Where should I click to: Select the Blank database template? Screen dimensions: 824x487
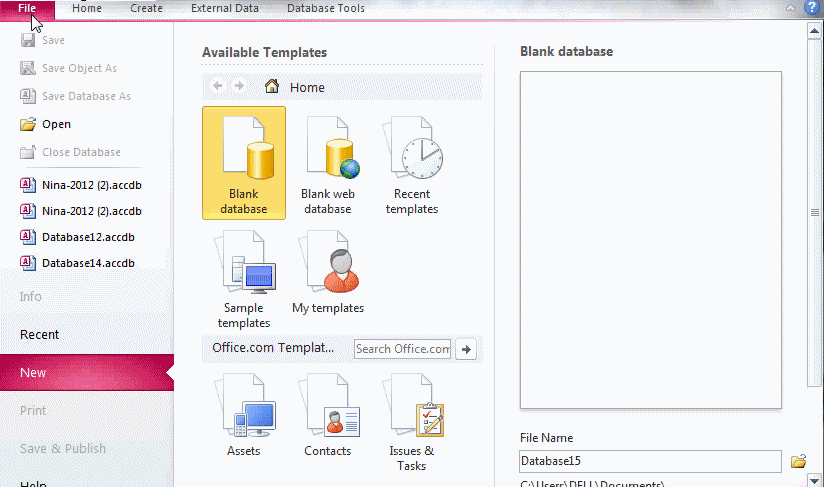click(x=244, y=163)
